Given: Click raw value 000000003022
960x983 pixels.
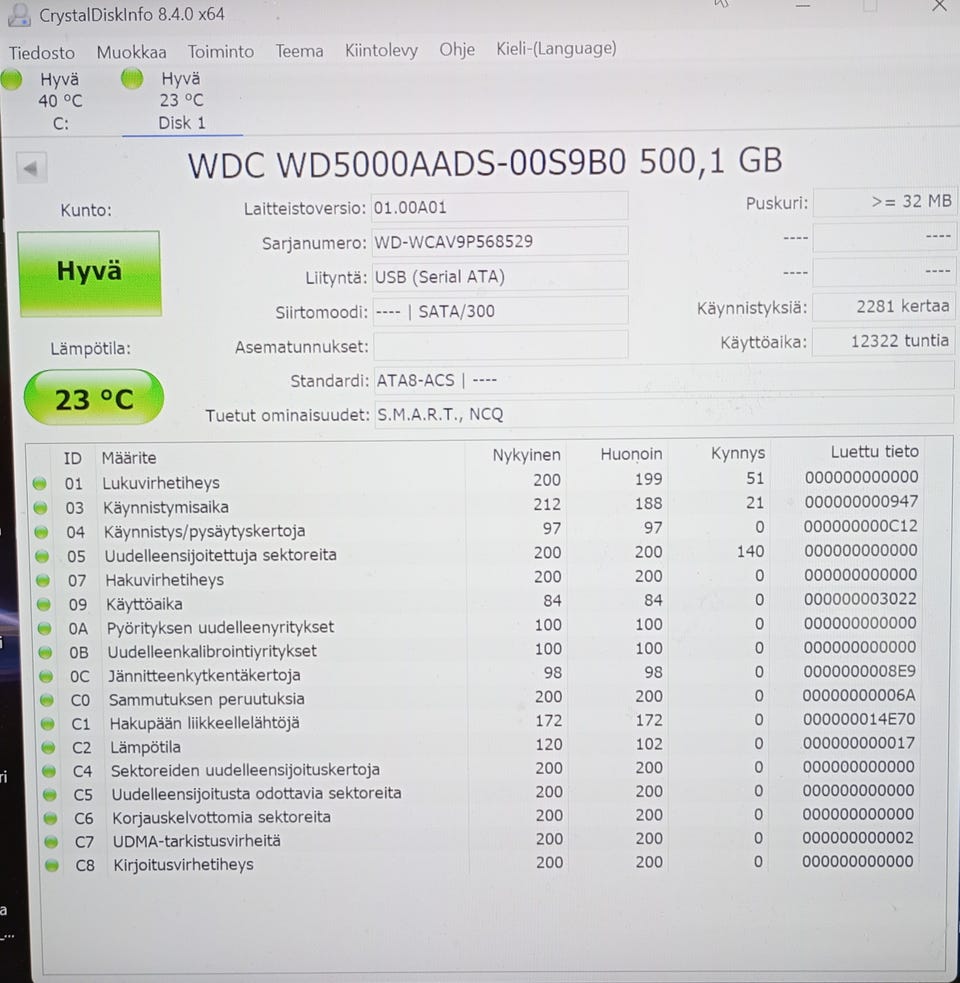Looking at the screenshot, I should point(860,599).
